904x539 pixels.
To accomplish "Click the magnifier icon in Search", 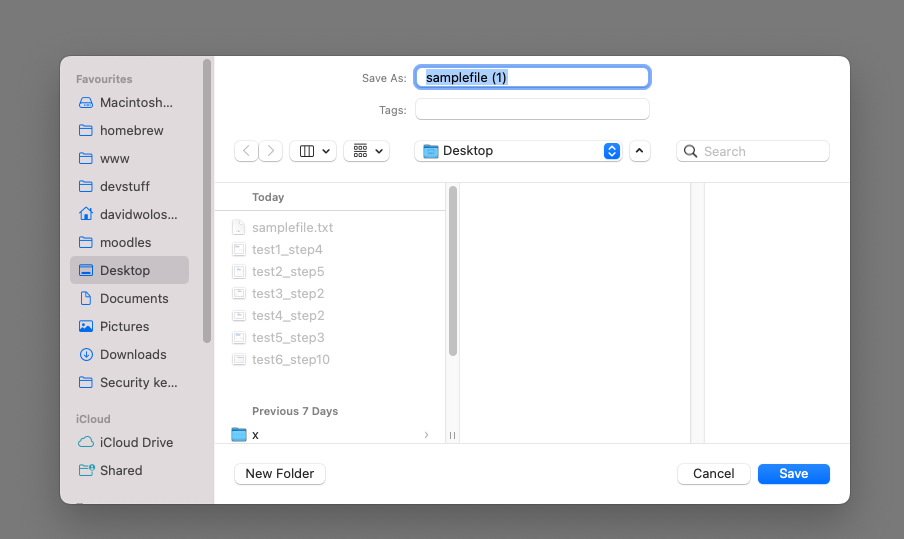I will [690, 151].
